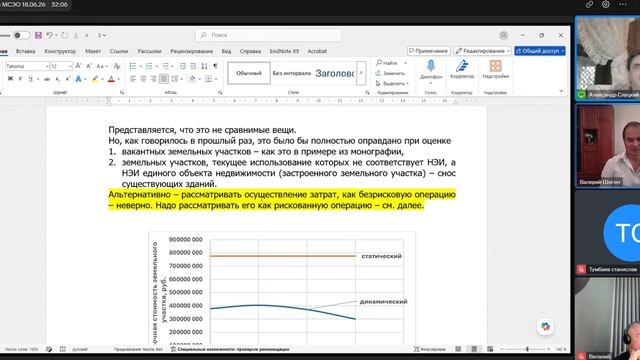
Task: Redo the action in the quick access toolbar
Action: tap(64, 36)
